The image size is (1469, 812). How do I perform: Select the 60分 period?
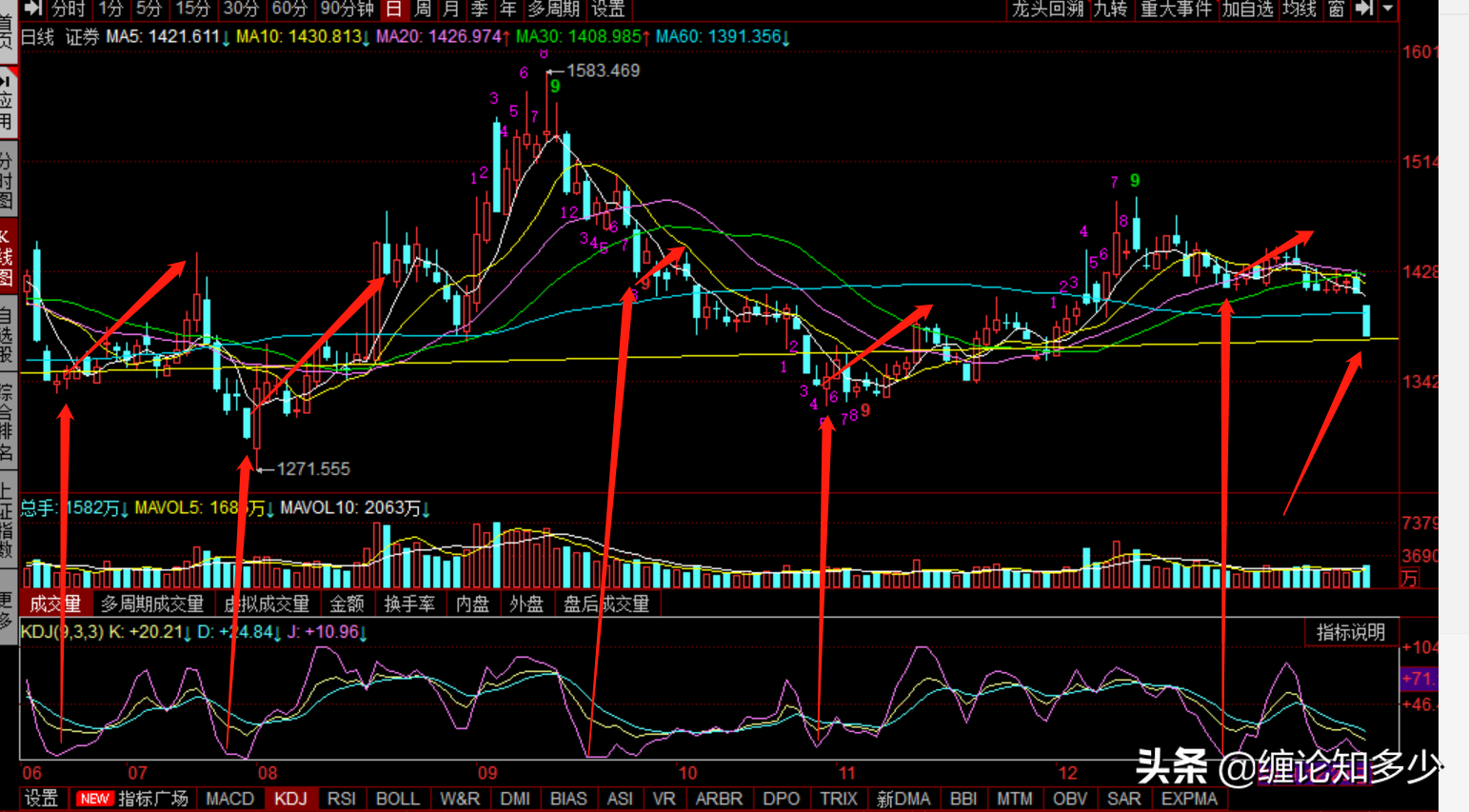[x=289, y=9]
